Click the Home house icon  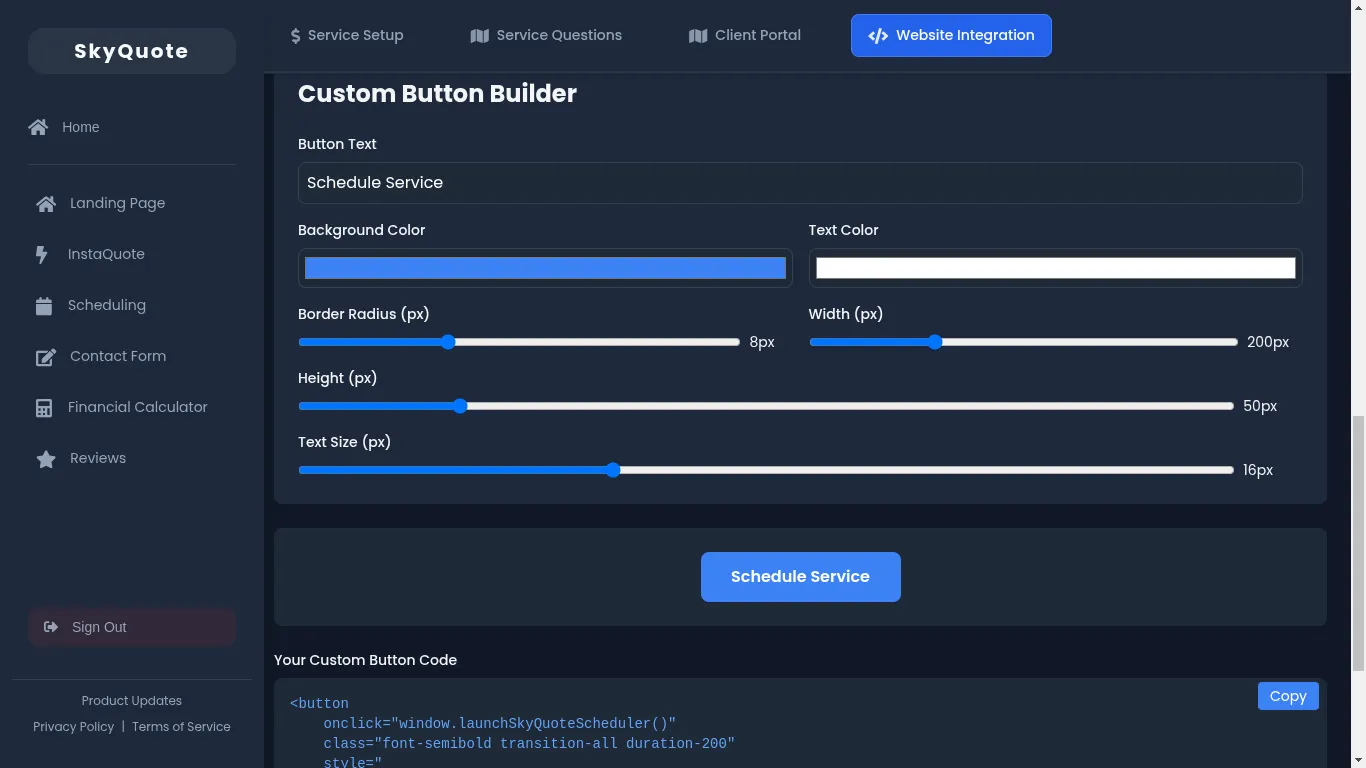coord(38,127)
